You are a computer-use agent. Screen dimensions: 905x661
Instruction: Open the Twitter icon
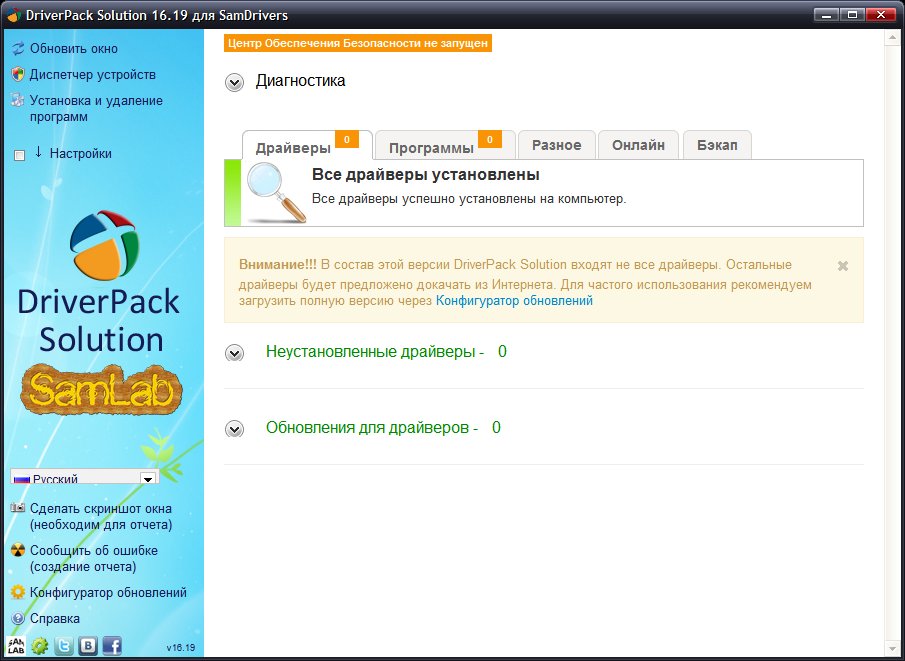[64, 645]
